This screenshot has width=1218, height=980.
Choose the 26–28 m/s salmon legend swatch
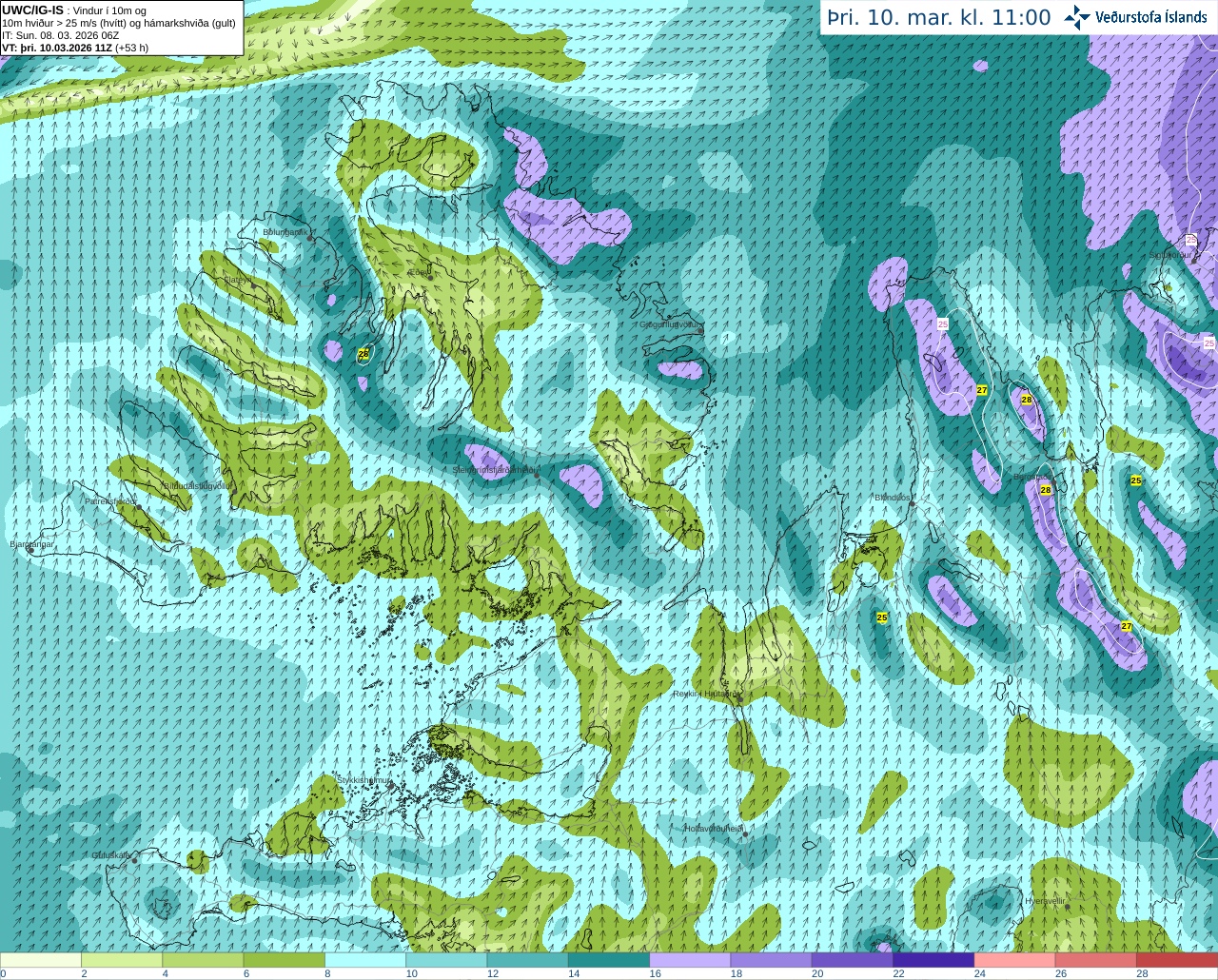[1096, 960]
